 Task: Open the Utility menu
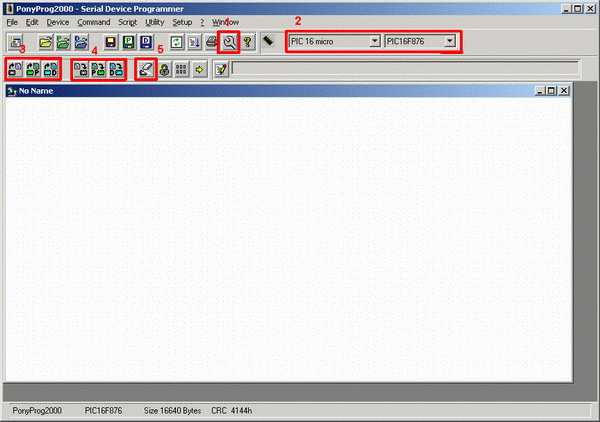(155, 22)
